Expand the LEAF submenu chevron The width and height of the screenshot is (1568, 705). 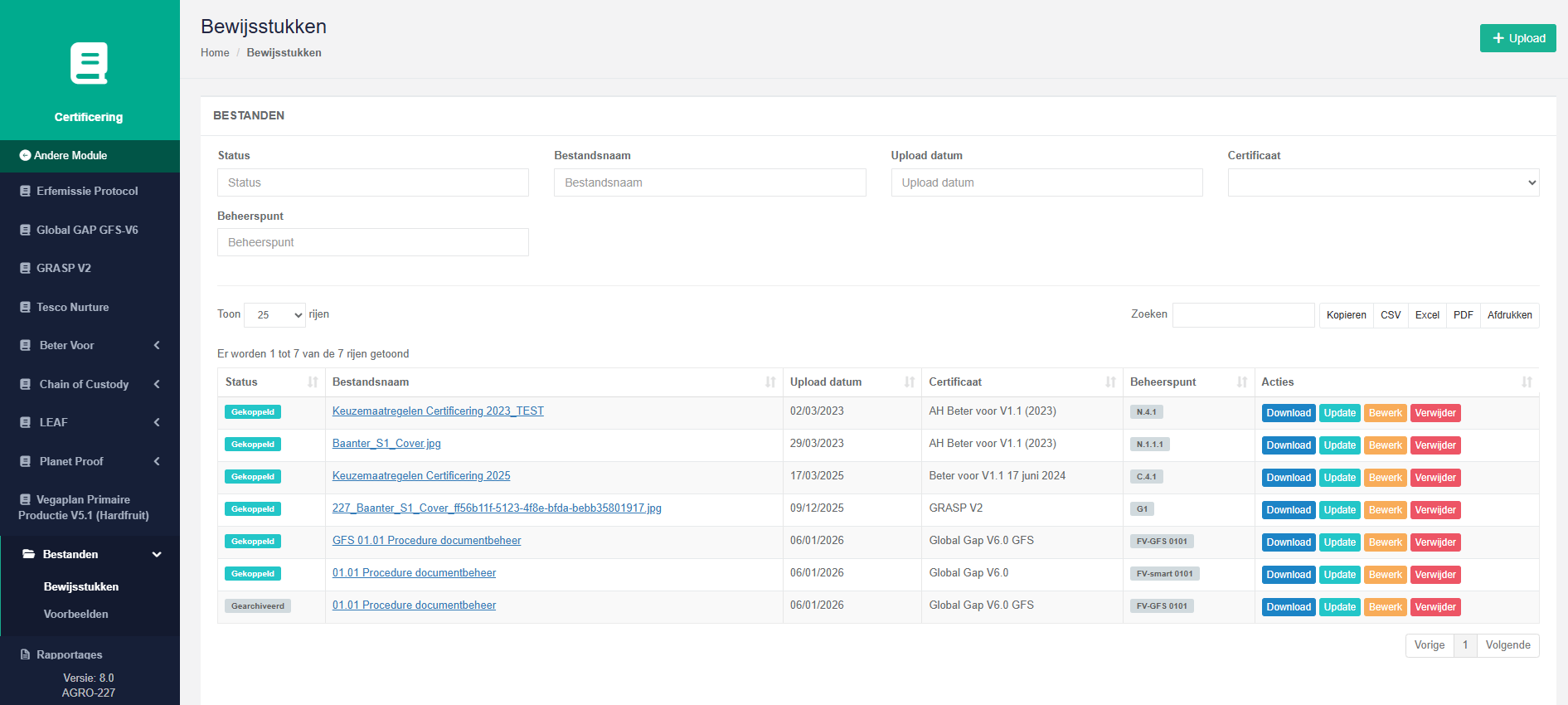pos(157,422)
